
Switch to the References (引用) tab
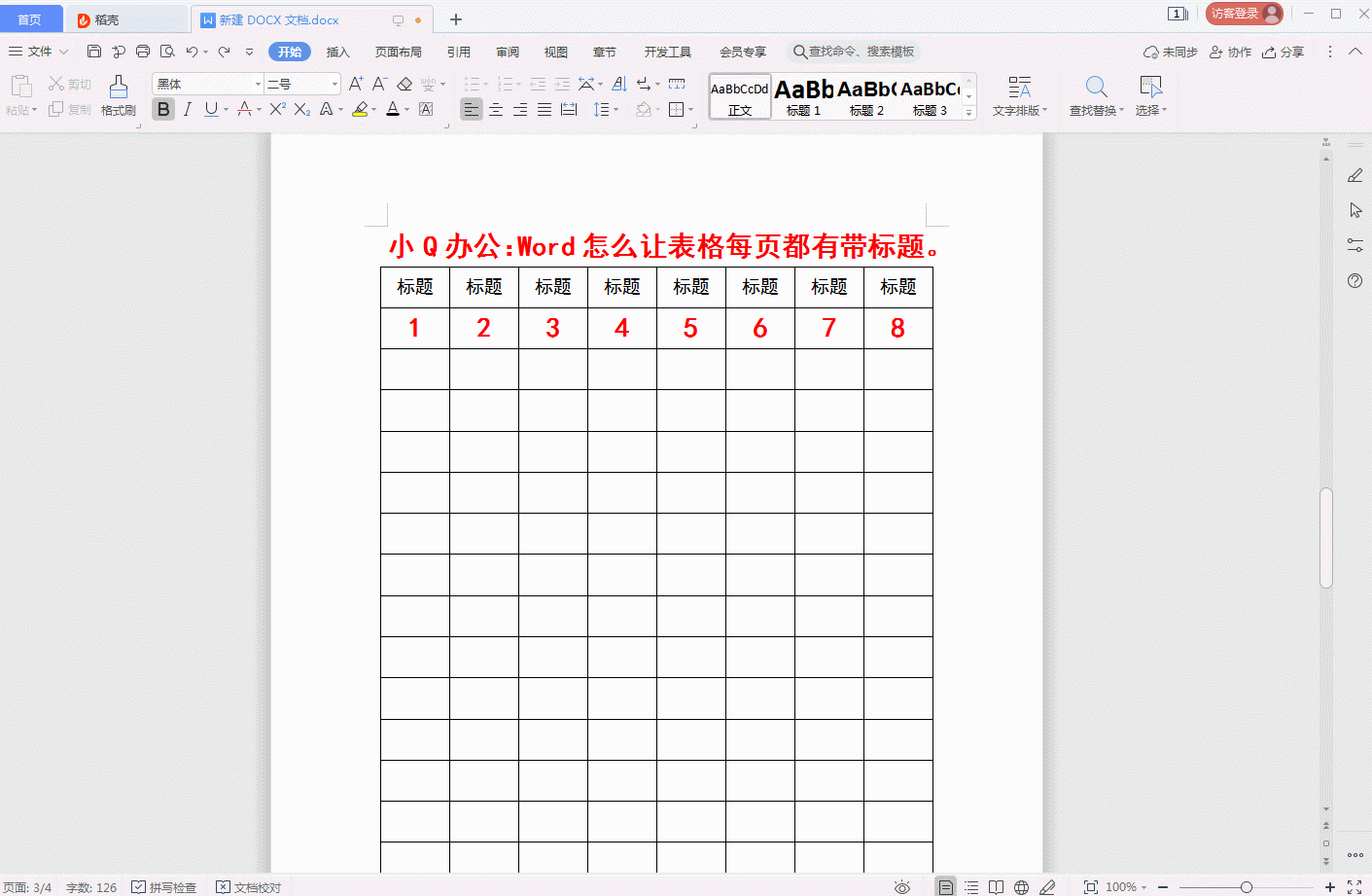[x=459, y=52]
